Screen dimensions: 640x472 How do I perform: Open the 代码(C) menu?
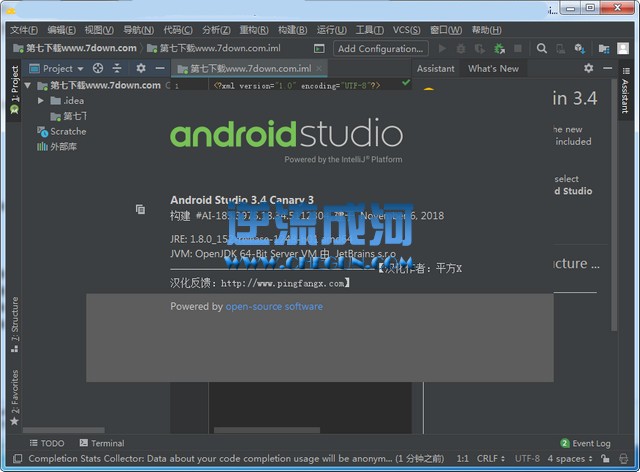click(x=178, y=30)
